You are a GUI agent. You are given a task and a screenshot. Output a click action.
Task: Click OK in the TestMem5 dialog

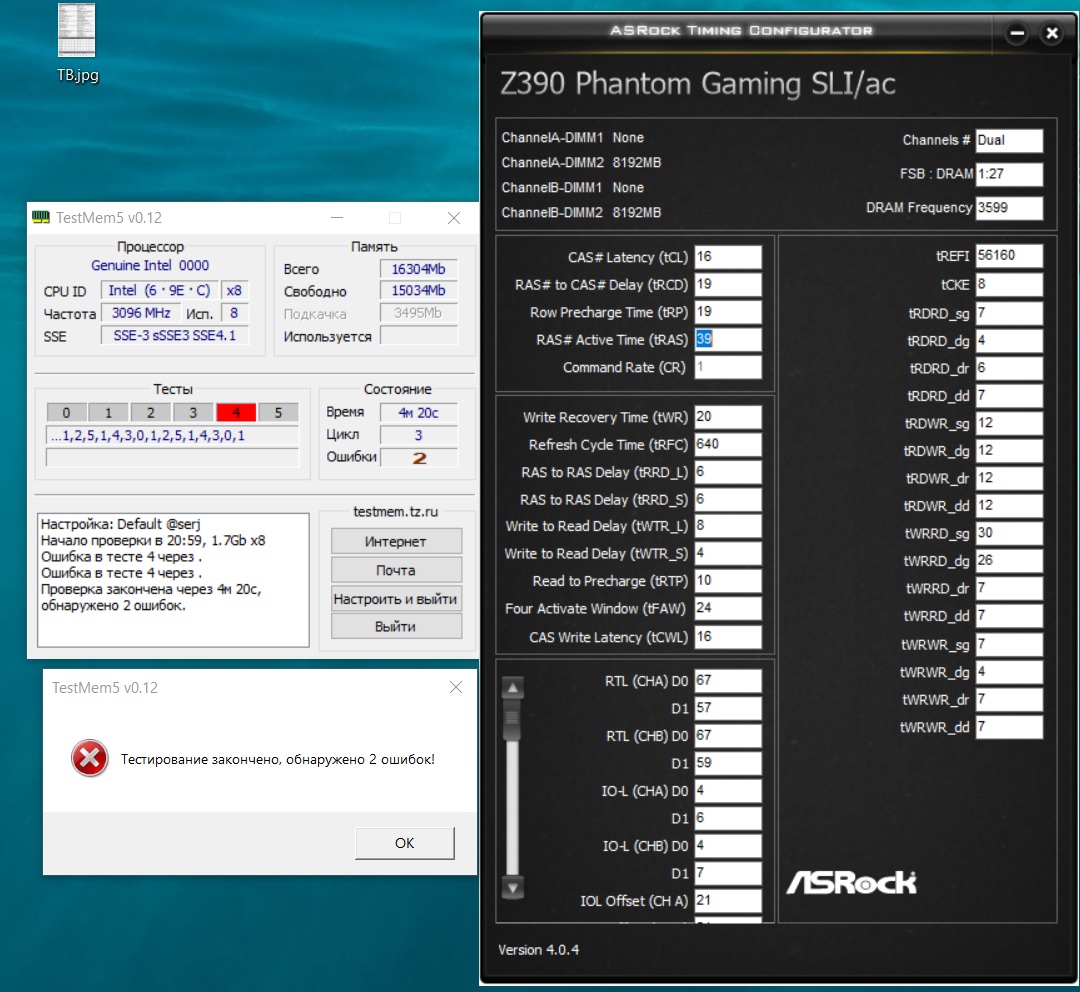click(405, 843)
